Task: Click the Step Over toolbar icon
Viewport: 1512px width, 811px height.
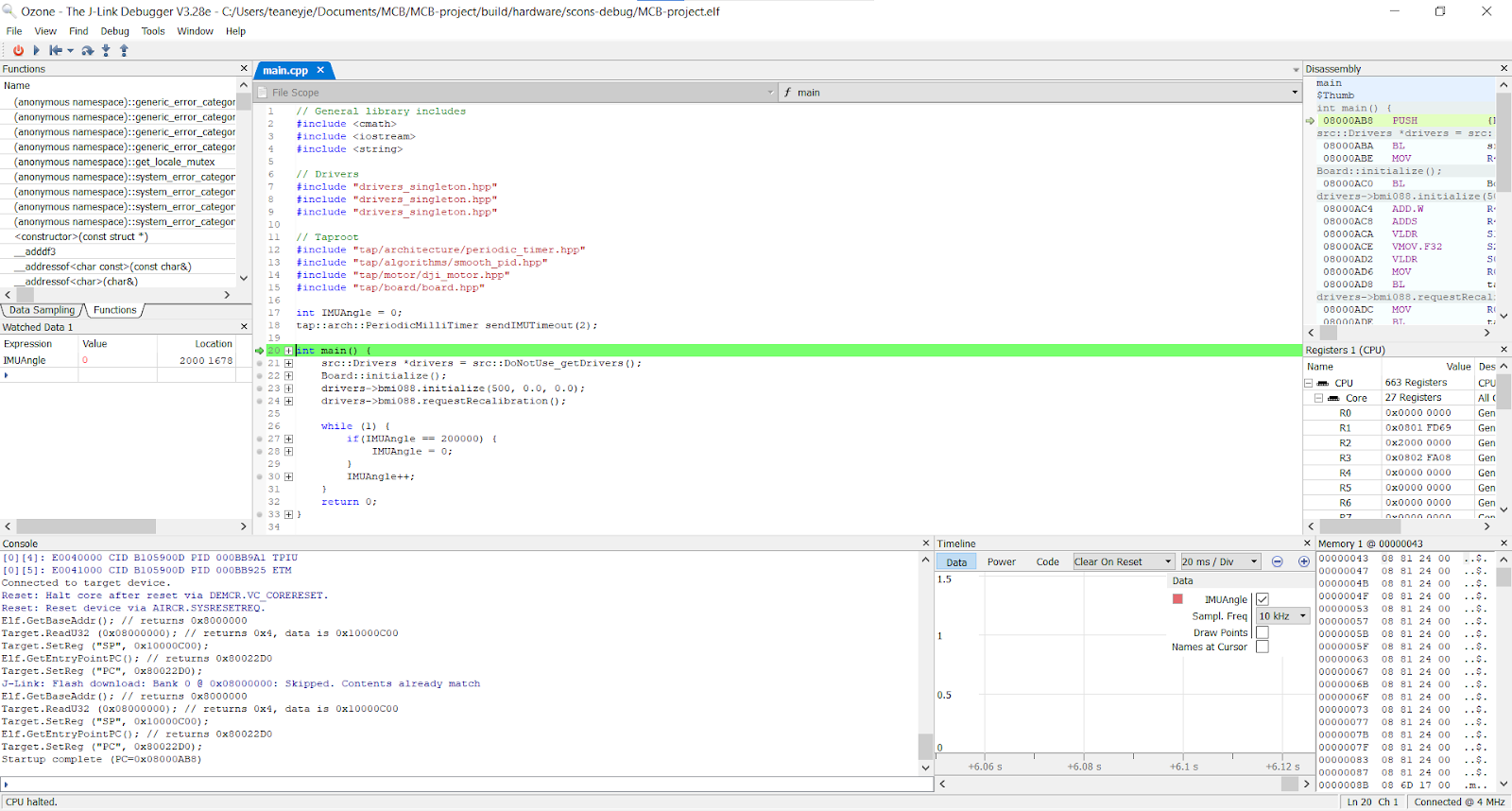Action: (88, 50)
